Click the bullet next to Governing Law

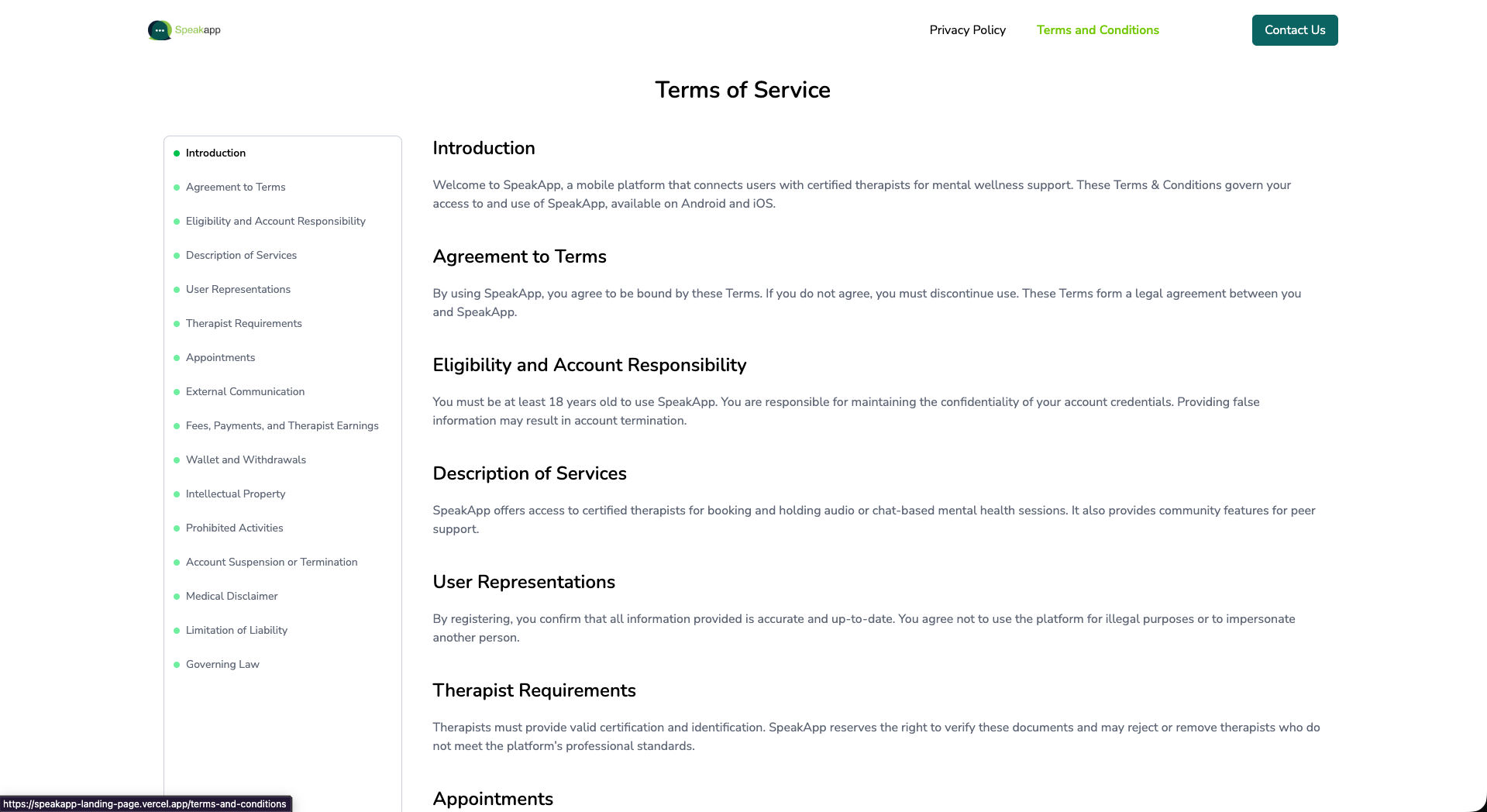coord(177,664)
